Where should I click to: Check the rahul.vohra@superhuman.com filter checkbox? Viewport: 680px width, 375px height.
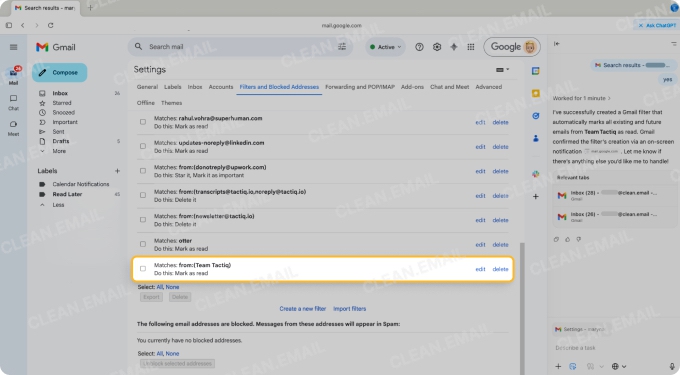coord(143,122)
